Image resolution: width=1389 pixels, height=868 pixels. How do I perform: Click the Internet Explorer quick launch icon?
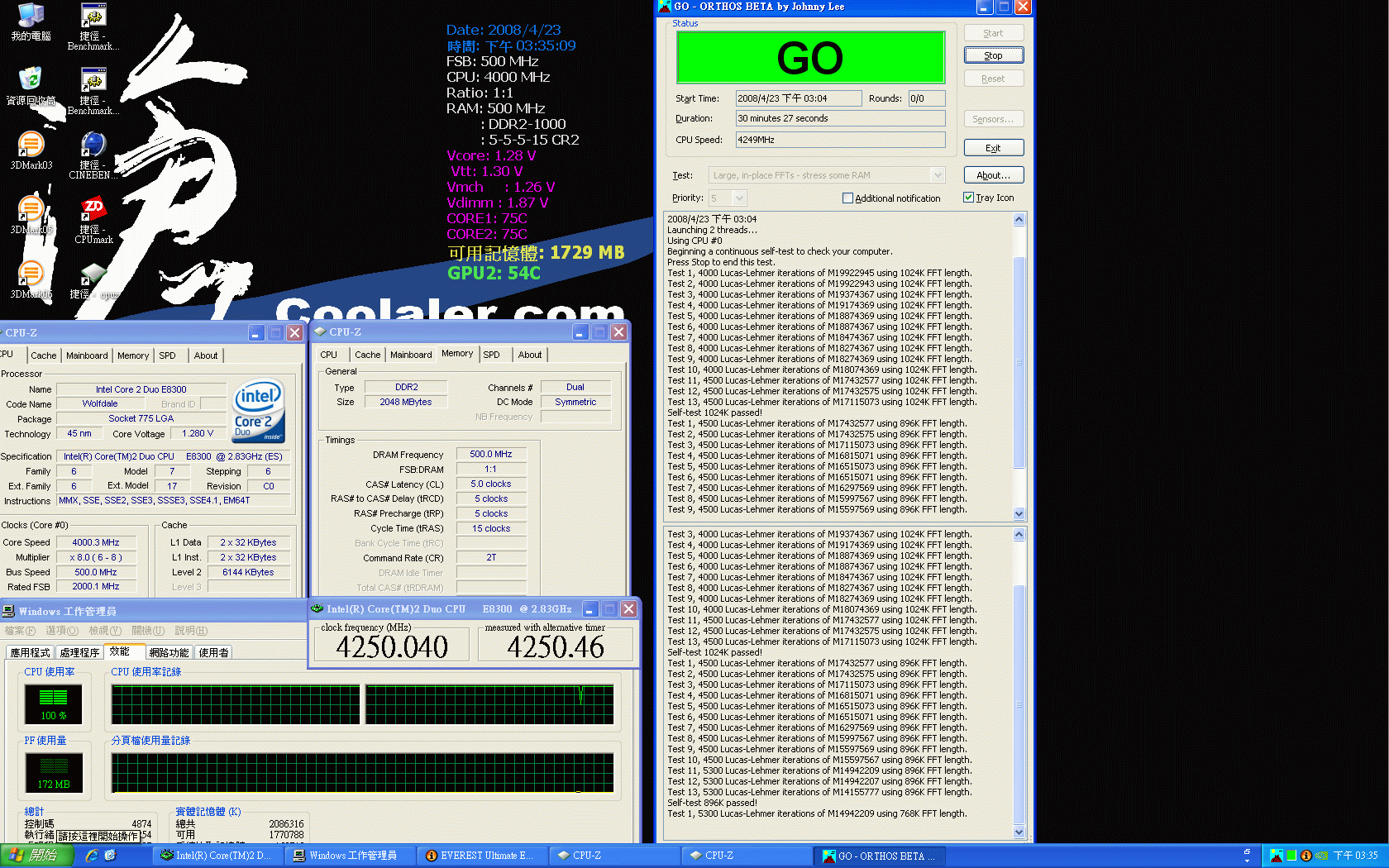pyautogui.click(x=92, y=856)
